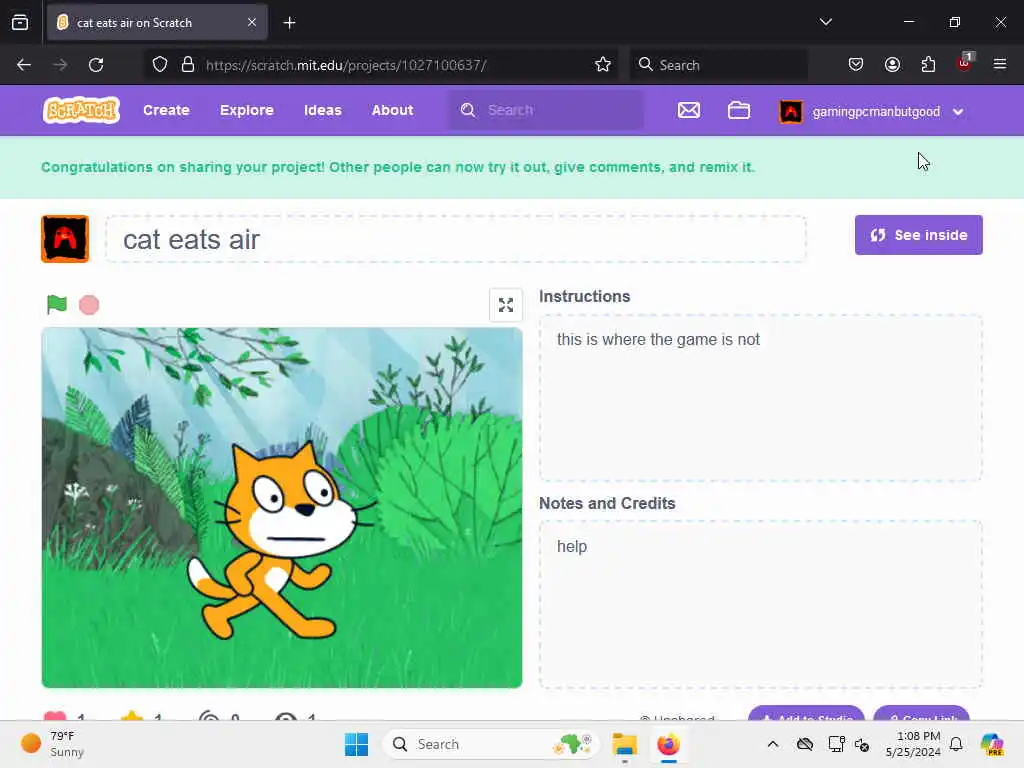Image resolution: width=1024 pixels, height=768 pixels.
Task: Open the weather widget showing 79°F Sunny
Action: click(54, 744)
